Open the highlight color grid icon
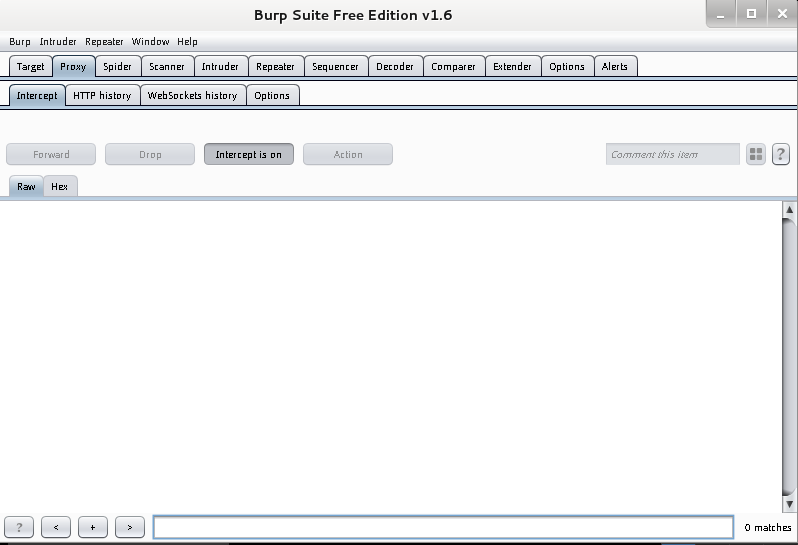Image resolution: width=798 pixels, height=545 pixels. click(756, 154)
